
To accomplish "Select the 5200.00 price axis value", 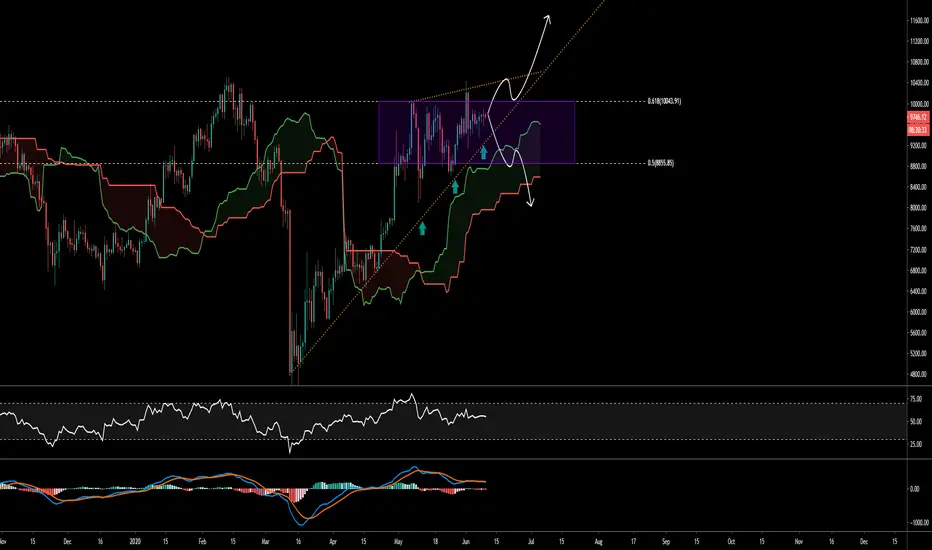I will coord(920,354).
